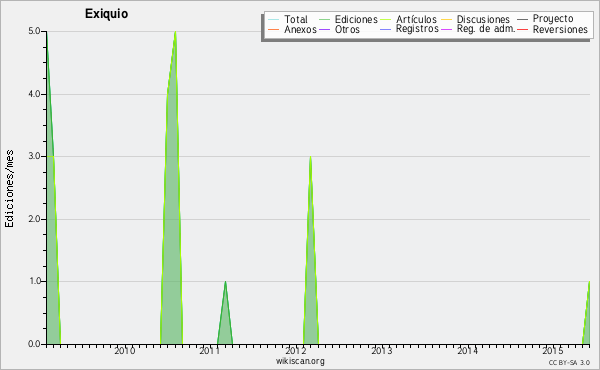Click the x-axis year label "2014"
This screenshot has height=370, width=600.
pos(467,351)
